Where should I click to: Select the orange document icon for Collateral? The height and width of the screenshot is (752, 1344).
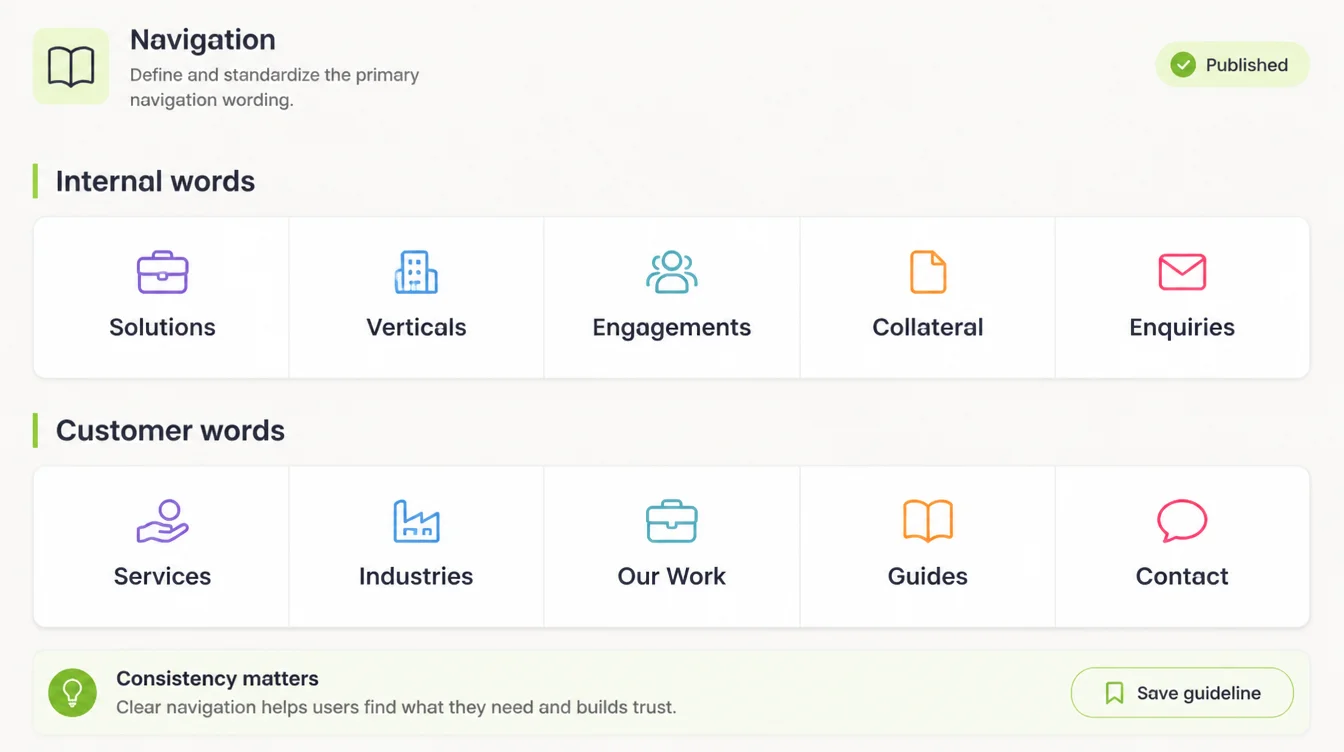[x=928, y=272]
